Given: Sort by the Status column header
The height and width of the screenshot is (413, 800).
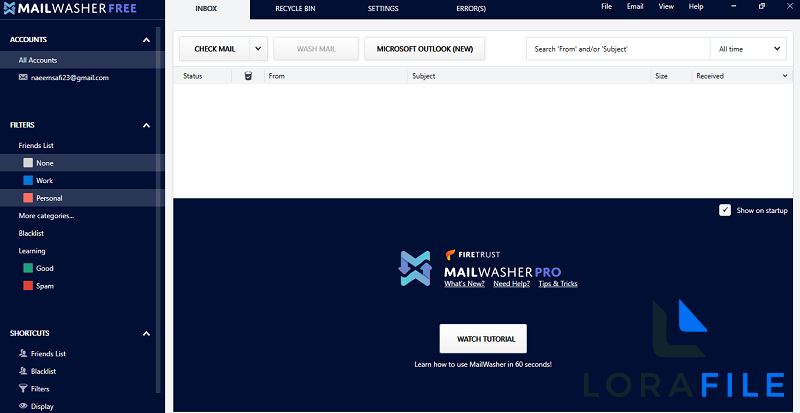Looking at the screenshot, I should (x=193, y=76).
